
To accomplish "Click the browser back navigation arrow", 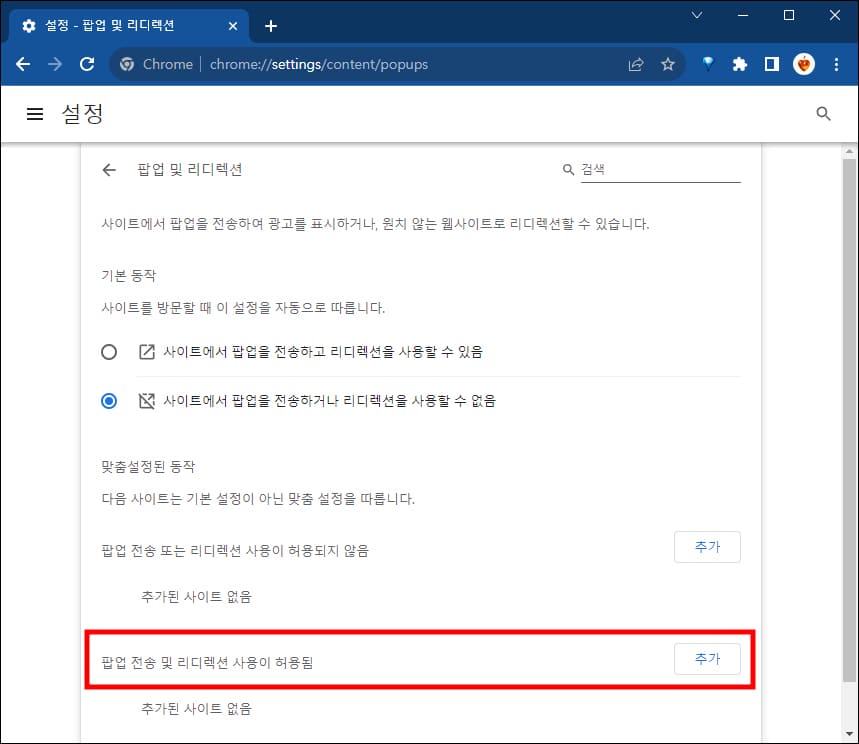I will (22, 63).
